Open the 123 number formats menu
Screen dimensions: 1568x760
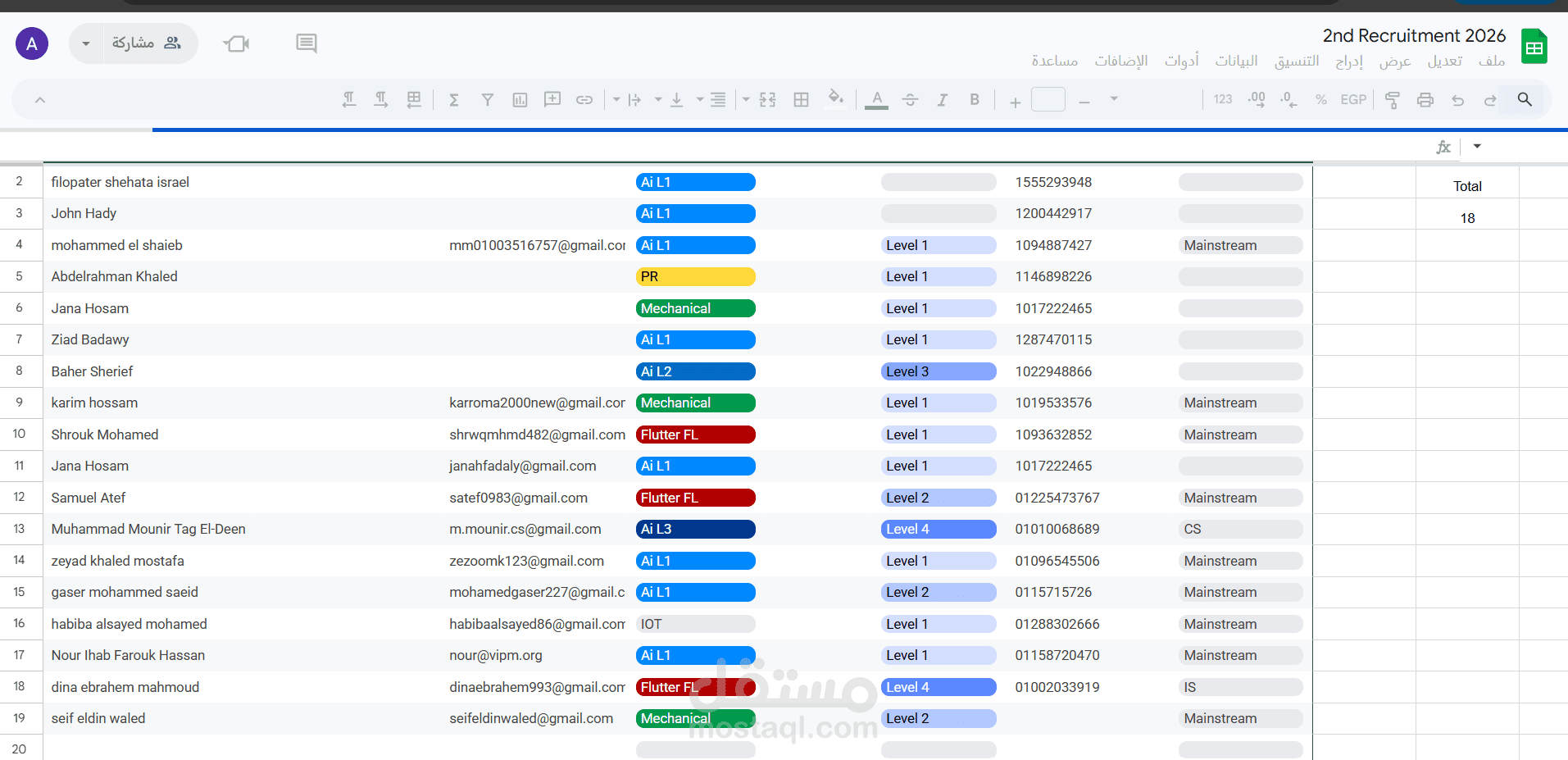(1223, 99)
